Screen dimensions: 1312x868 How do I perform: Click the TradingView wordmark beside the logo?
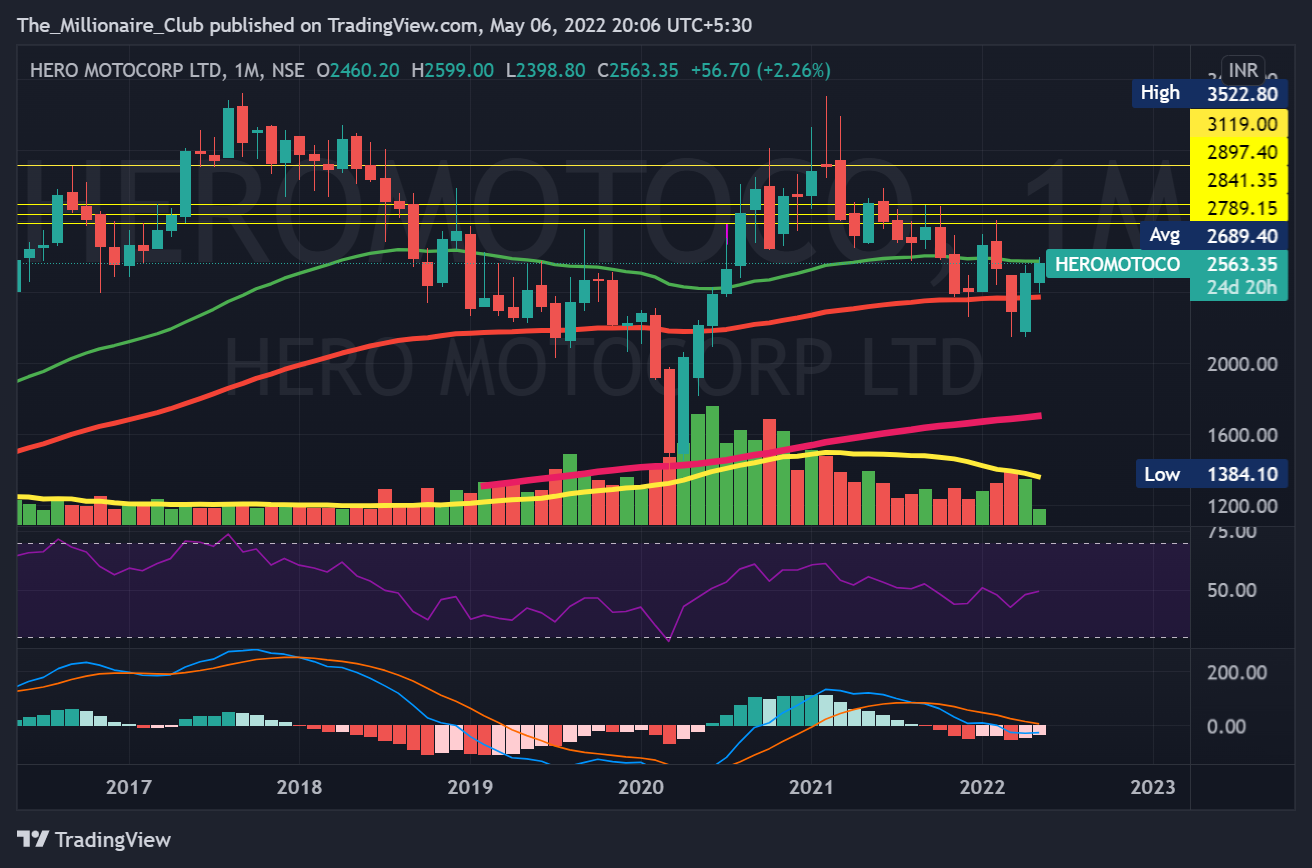[113, 840]
